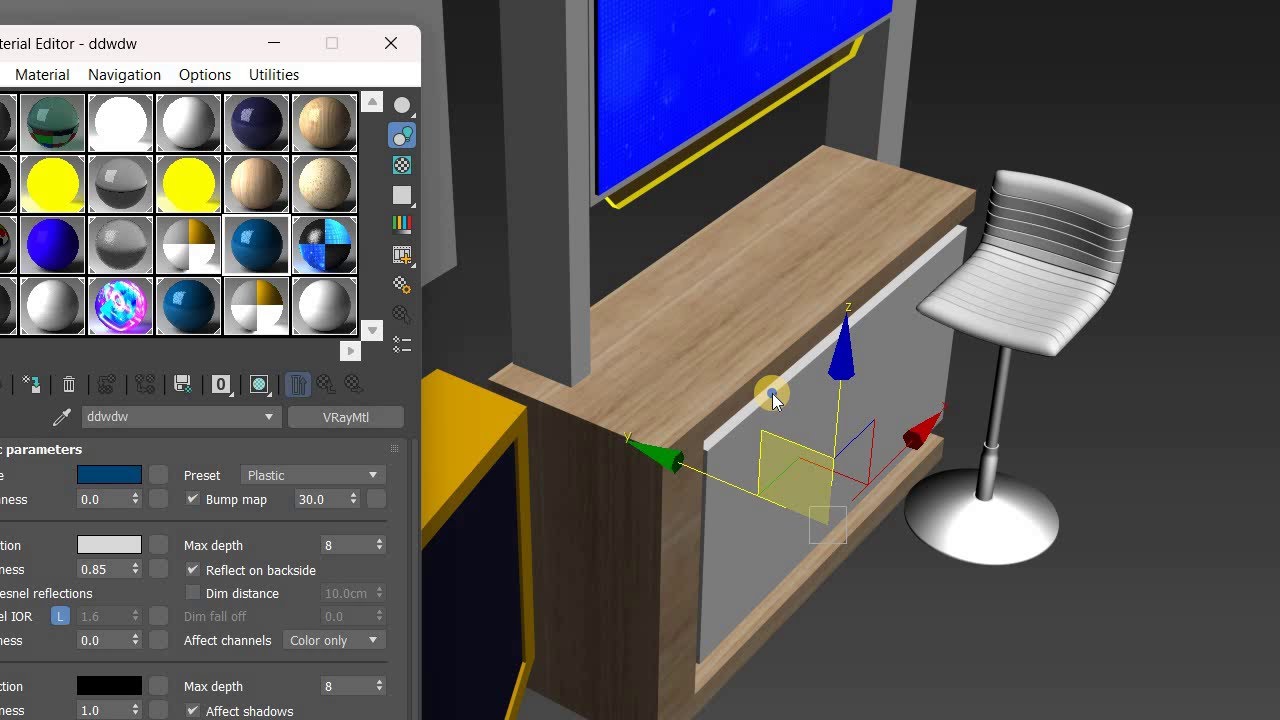This screenshot has height=720, width=1280.
Task: Click sample slots scroll down arrow
Action: point(372,330)
